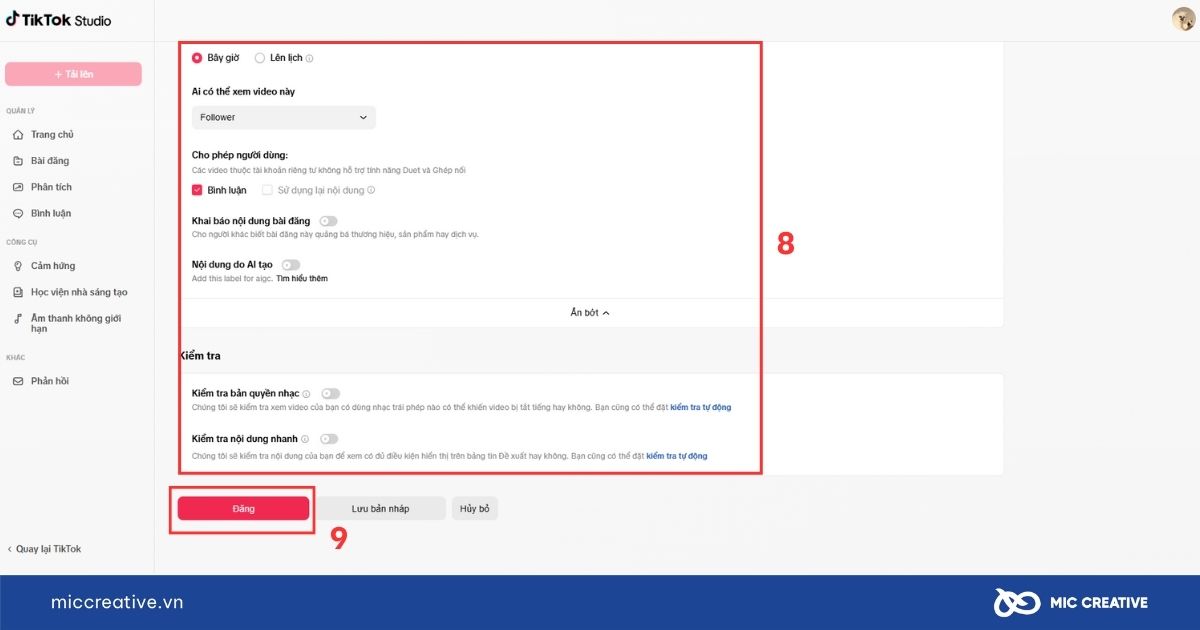Screen dimensions: 1200x630
Task: Click info icon next to Sử dụng lại nội dung
Action: (x=371, y=190)
